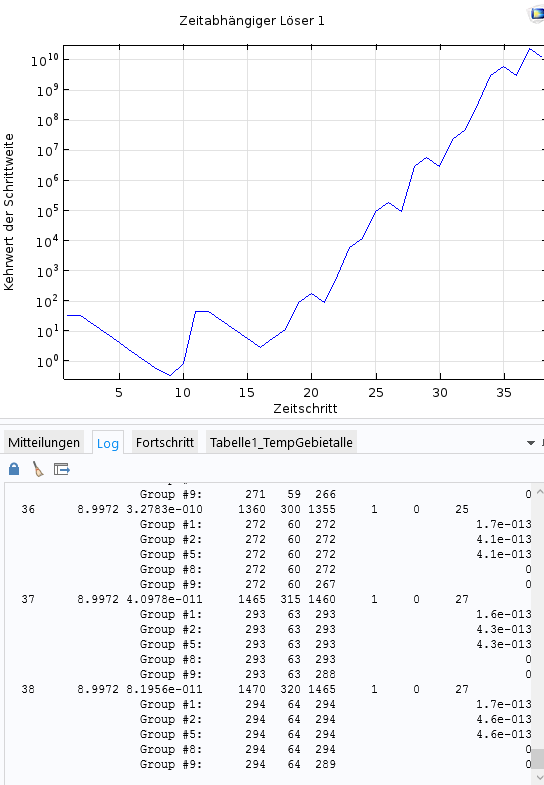Toggle the scroll lock padlock icon
The image size is (544, 785).
click(x=14, y=469)
